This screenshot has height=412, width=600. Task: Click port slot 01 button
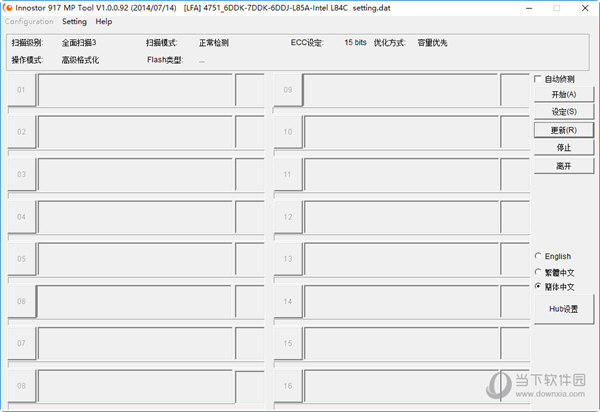pos(21,90)
